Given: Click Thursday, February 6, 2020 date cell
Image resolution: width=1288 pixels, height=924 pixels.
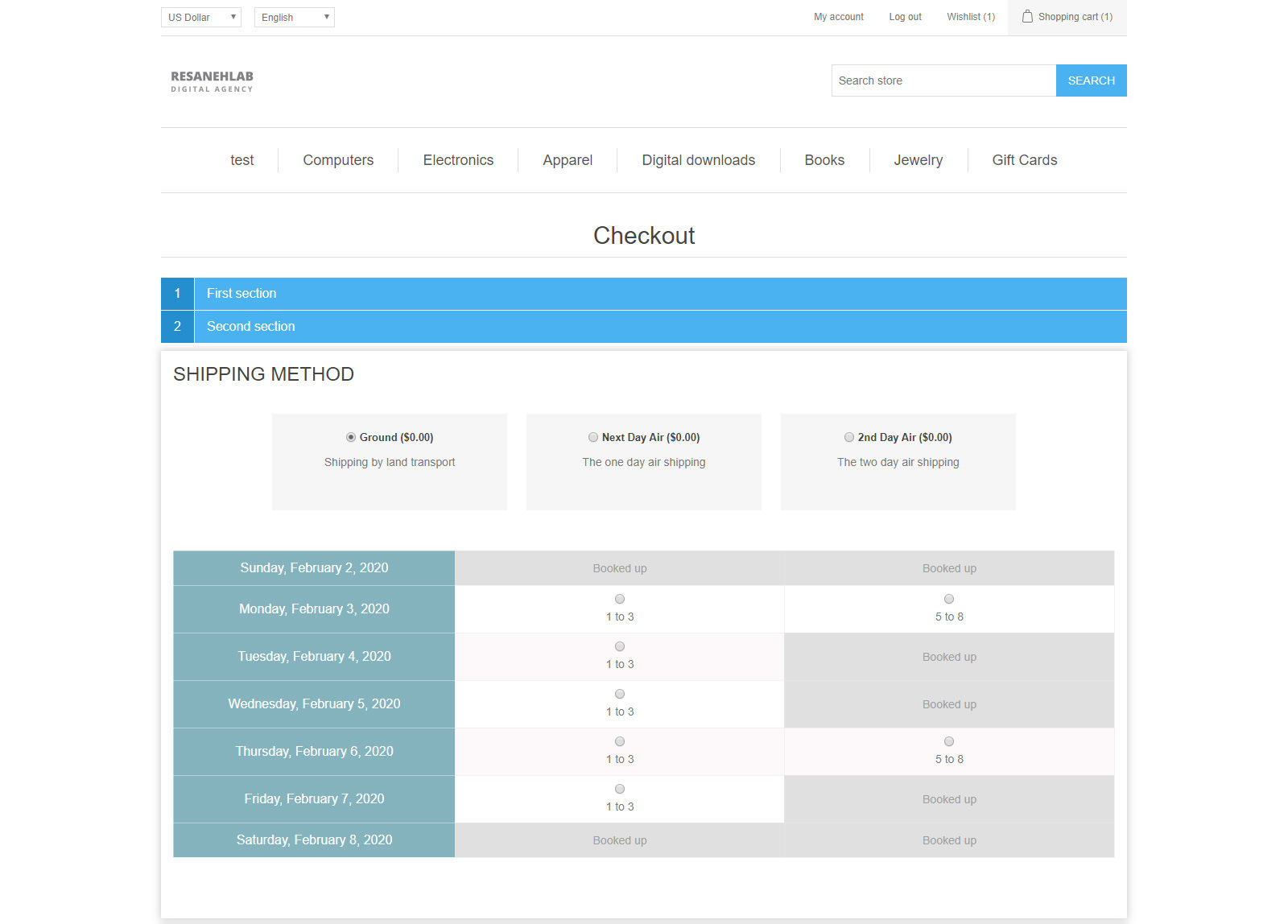Looking at the screenshot, I should coord(314,752).
